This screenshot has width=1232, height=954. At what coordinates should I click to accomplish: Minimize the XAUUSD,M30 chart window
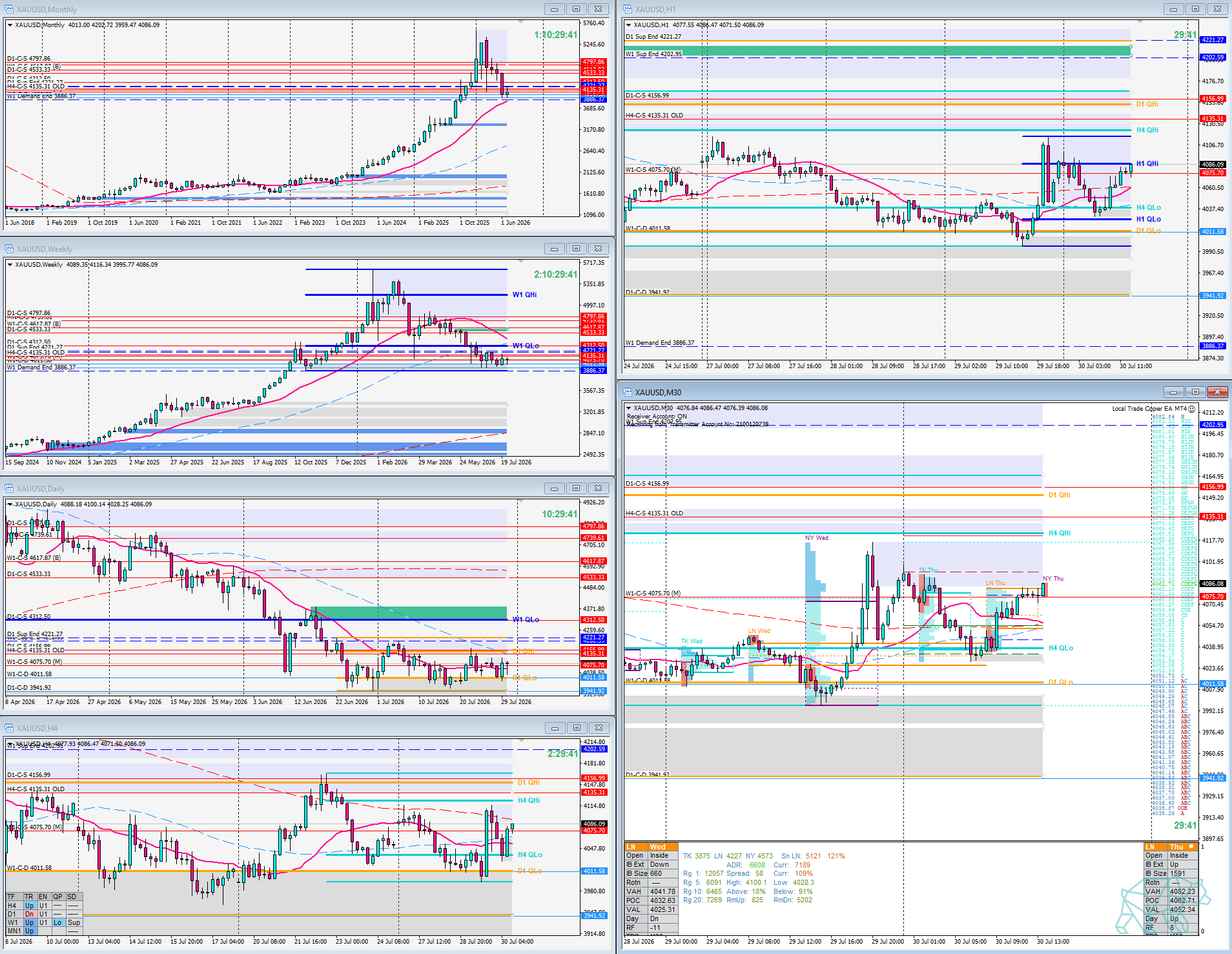pyautogui.click(x=1173, y=392)
